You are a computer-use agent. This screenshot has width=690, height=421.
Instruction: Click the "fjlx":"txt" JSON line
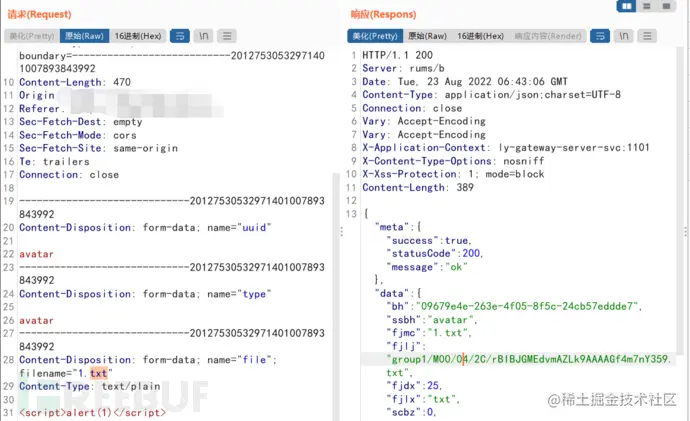(423, 399)
